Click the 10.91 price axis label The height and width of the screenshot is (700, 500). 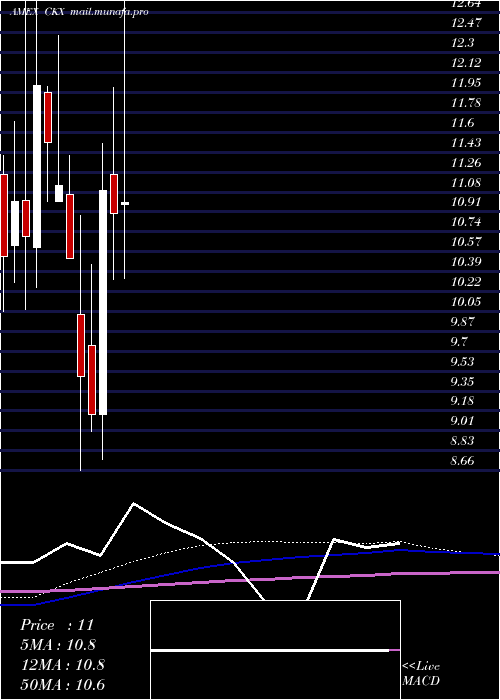coord(466,202)
